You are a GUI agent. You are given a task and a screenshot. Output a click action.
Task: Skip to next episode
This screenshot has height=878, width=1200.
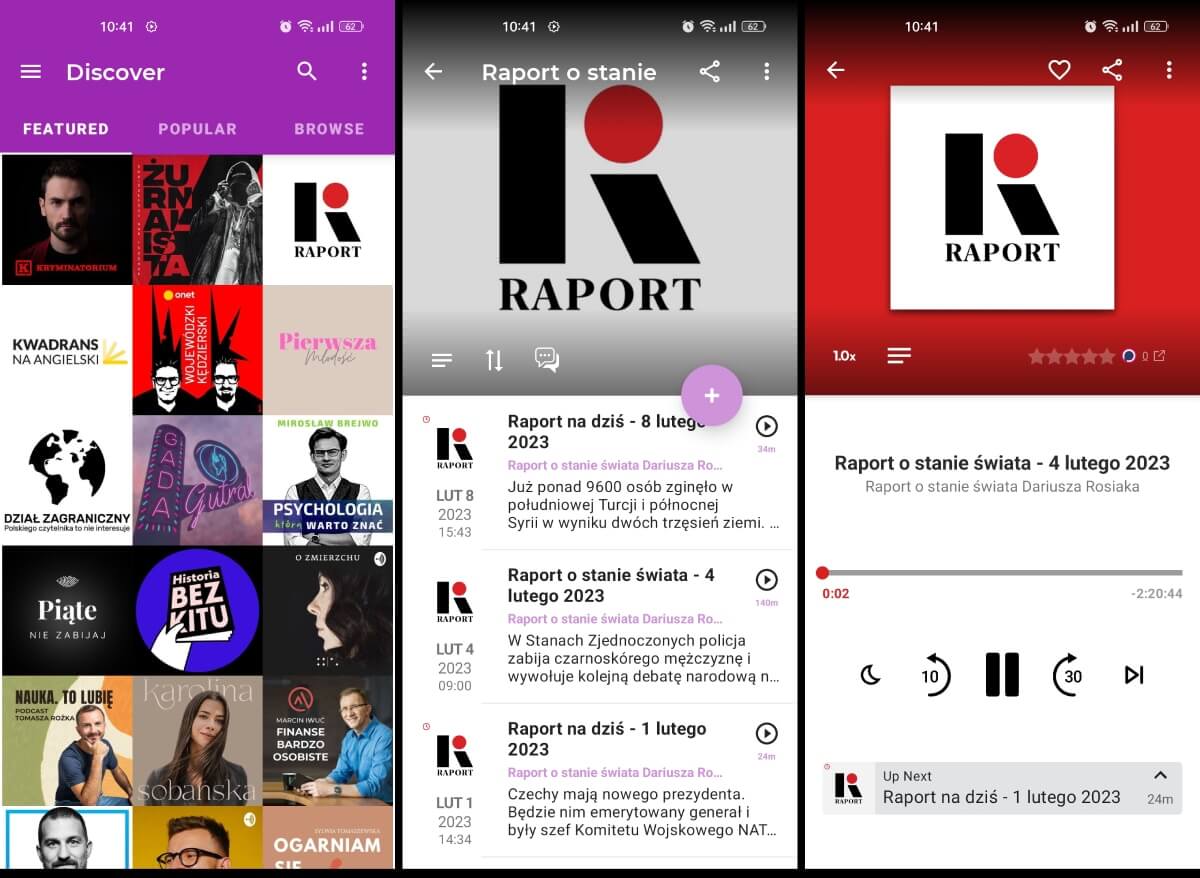(1133, 675)
